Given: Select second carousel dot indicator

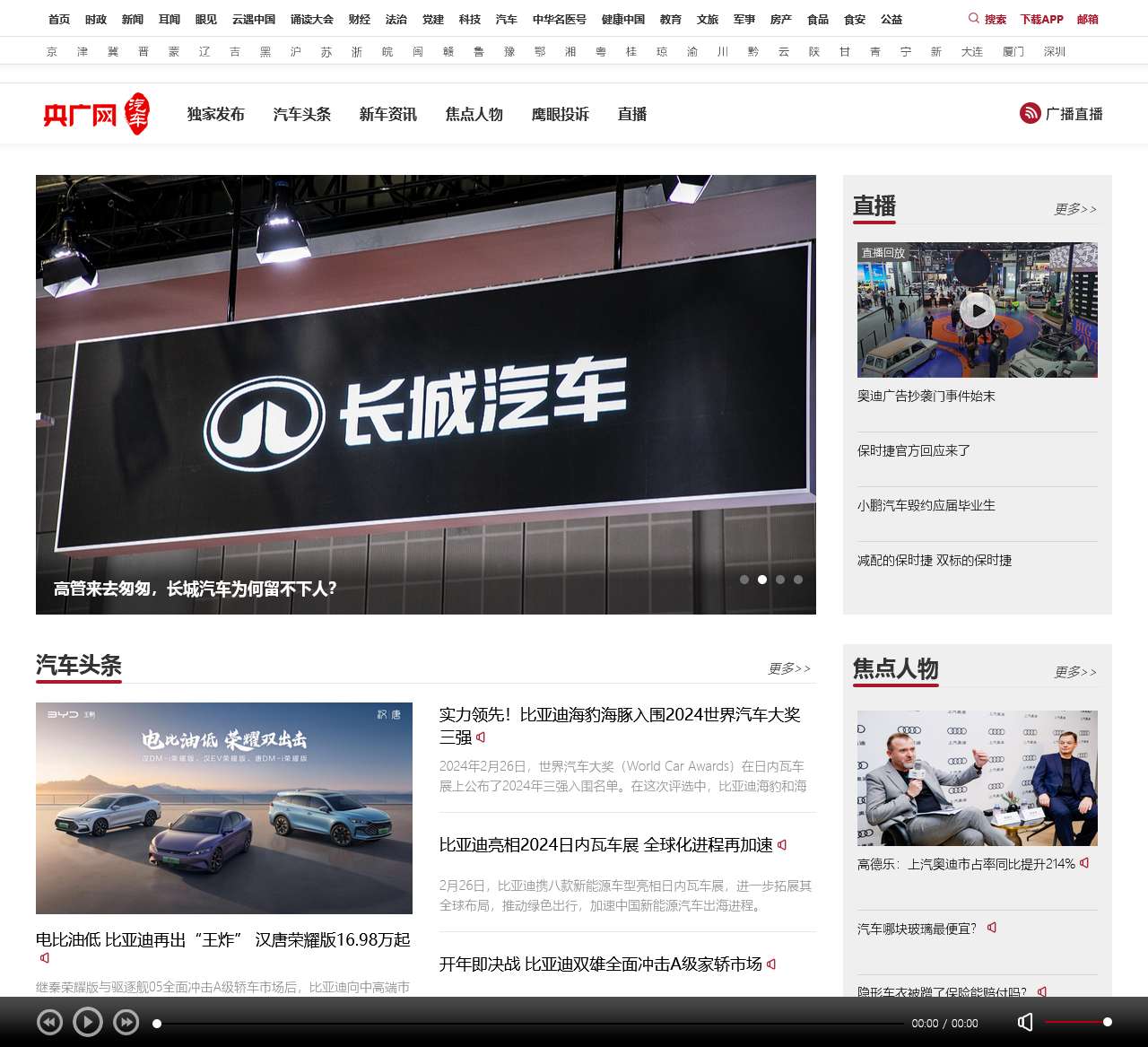Looking at the screenshot, I should coord(762,580).
